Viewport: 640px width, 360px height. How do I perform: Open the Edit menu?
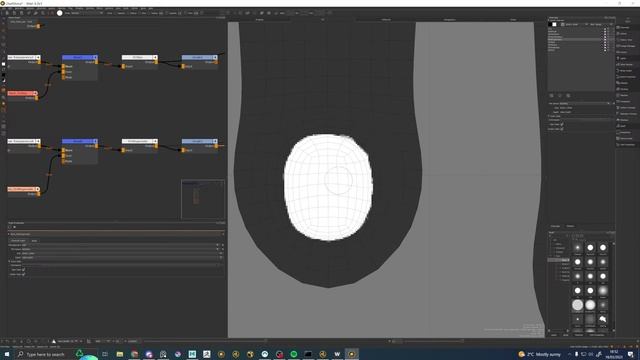pyautogui.click(x=10, y=8)
